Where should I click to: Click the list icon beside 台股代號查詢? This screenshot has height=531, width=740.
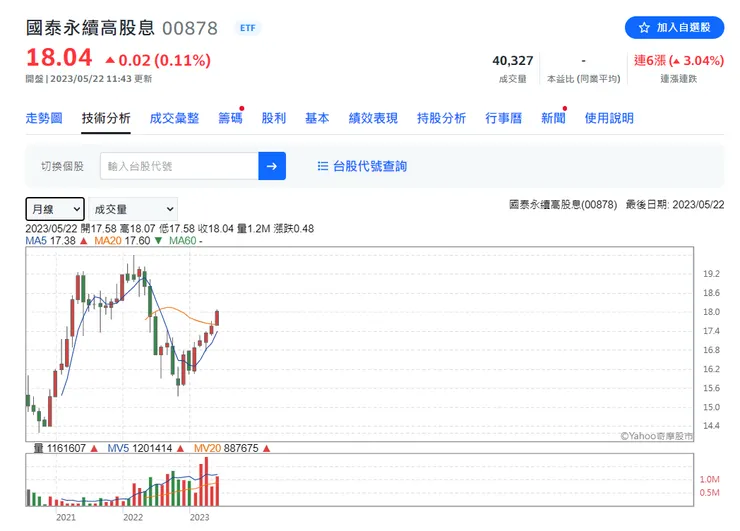pos(323,166)
